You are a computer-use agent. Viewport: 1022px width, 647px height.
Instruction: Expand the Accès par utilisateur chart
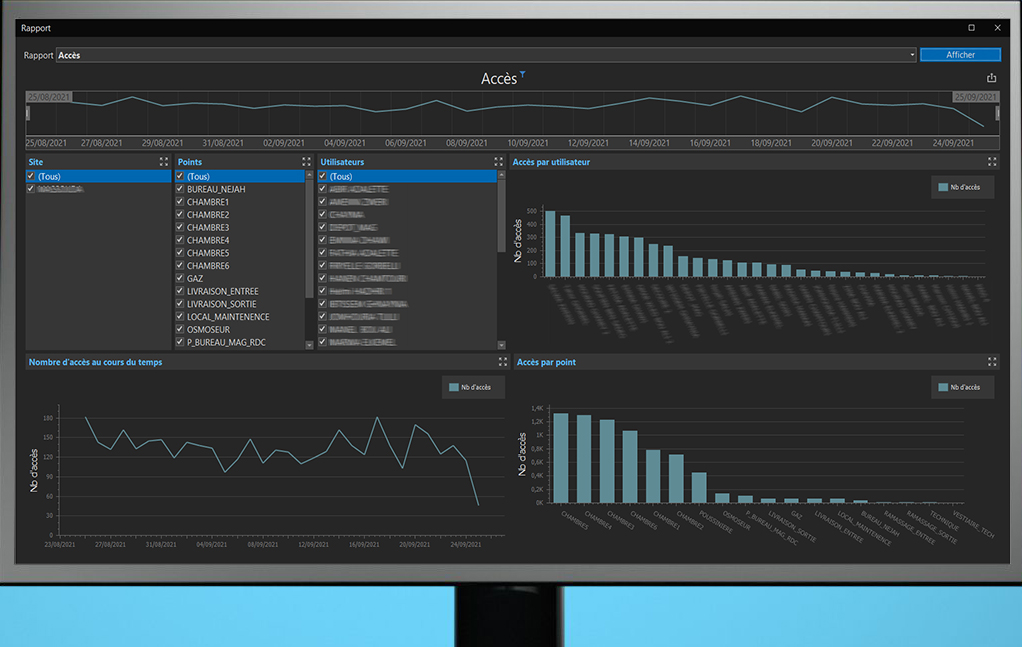click(992, 162)
